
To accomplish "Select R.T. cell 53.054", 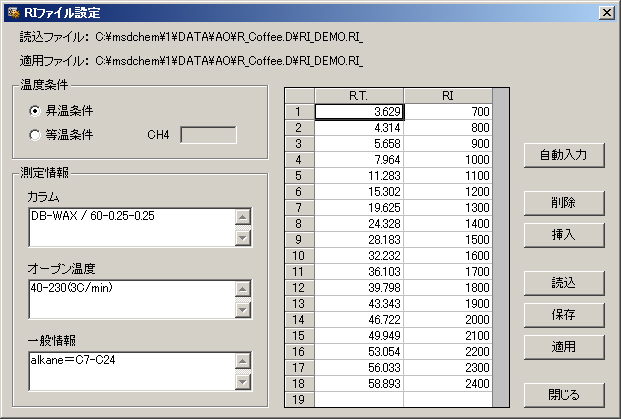I will 359,352.
